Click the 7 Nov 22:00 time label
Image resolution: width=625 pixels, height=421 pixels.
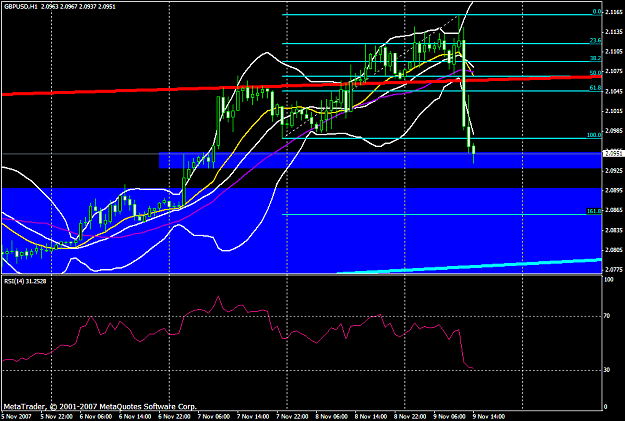click(292, 417)
